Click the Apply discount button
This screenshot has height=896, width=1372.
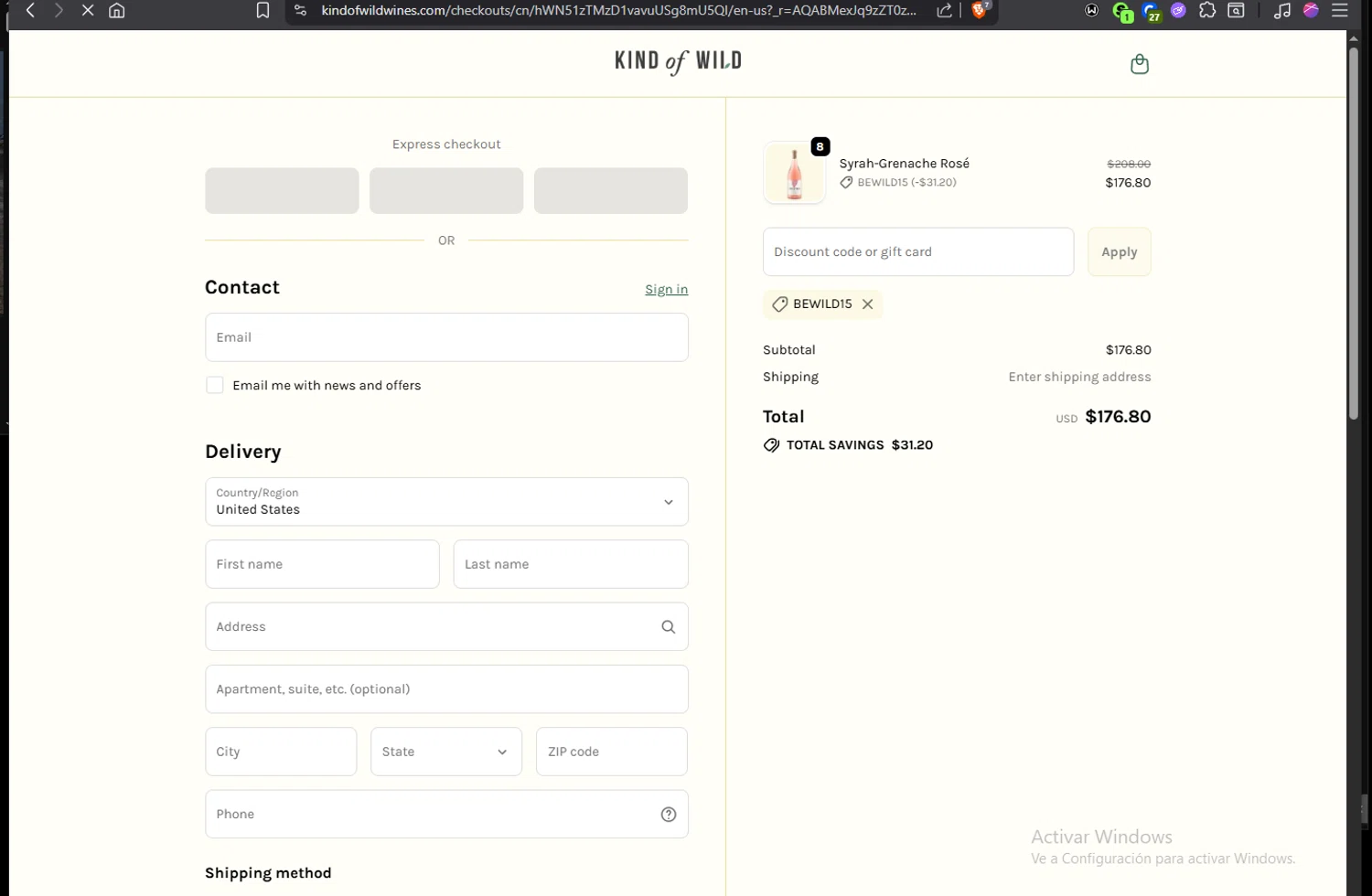[x=1120, y=251]
